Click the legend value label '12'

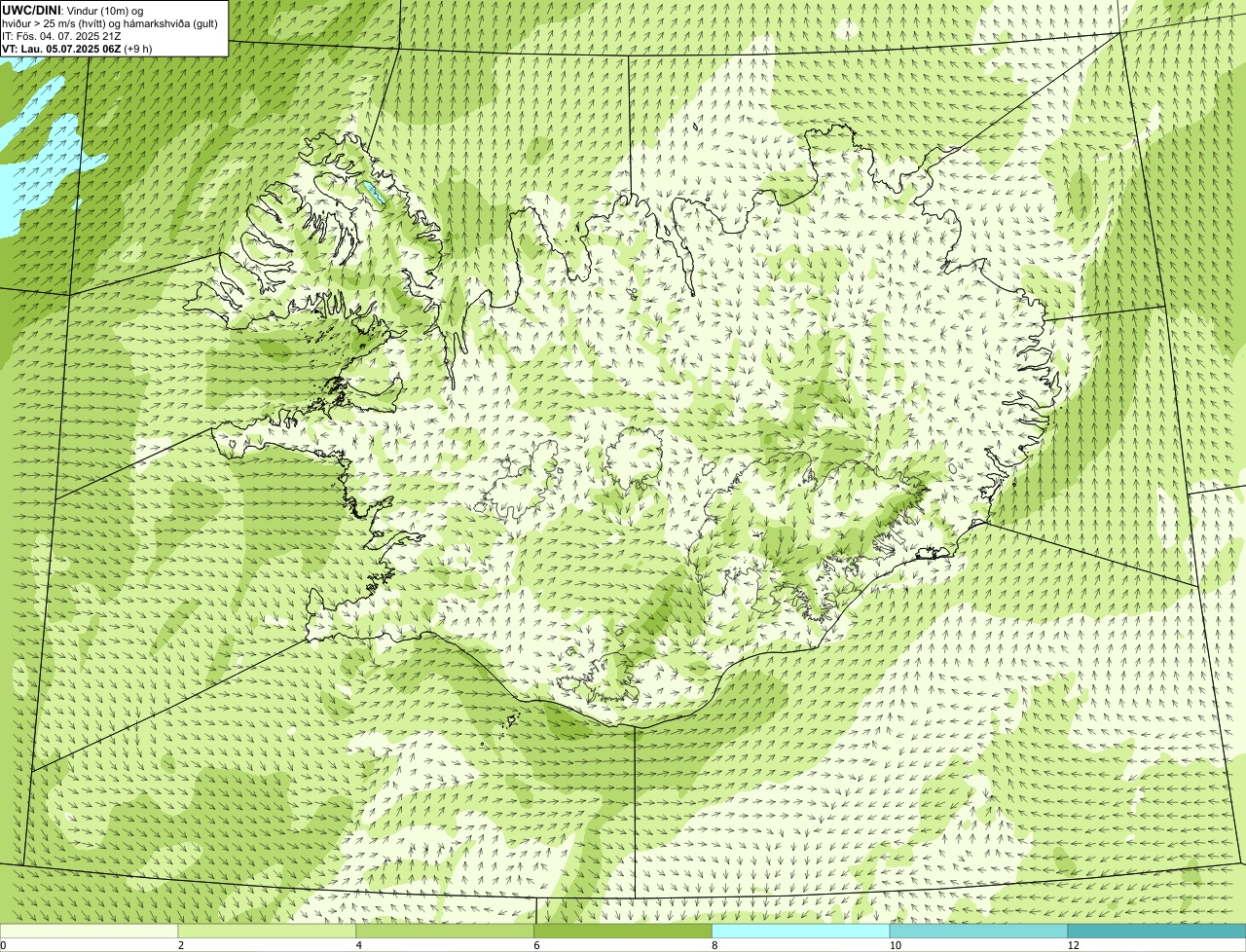(x=1073, y=945)
